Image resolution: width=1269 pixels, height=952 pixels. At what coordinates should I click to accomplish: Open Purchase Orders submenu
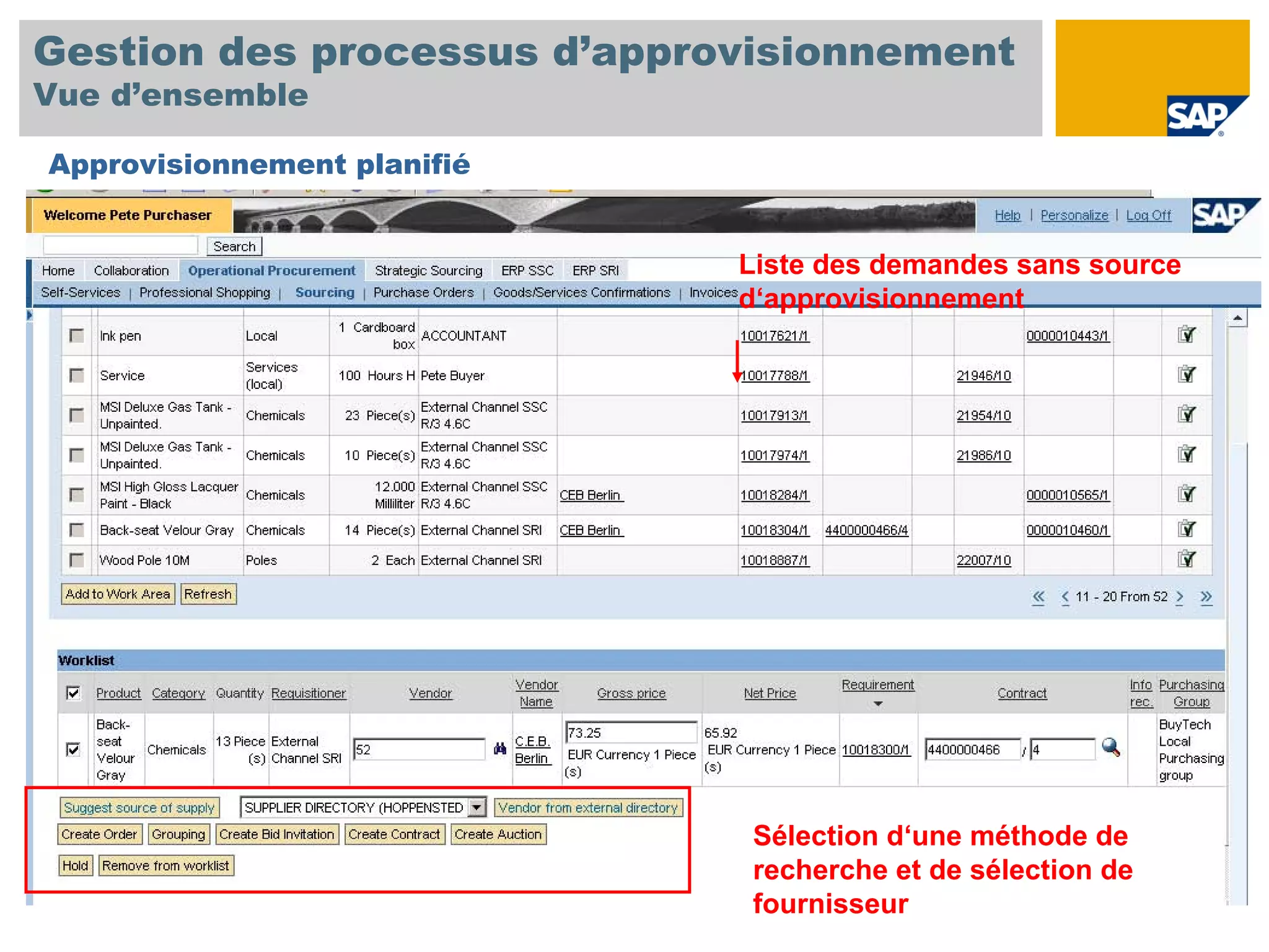[x=423, y=292]
